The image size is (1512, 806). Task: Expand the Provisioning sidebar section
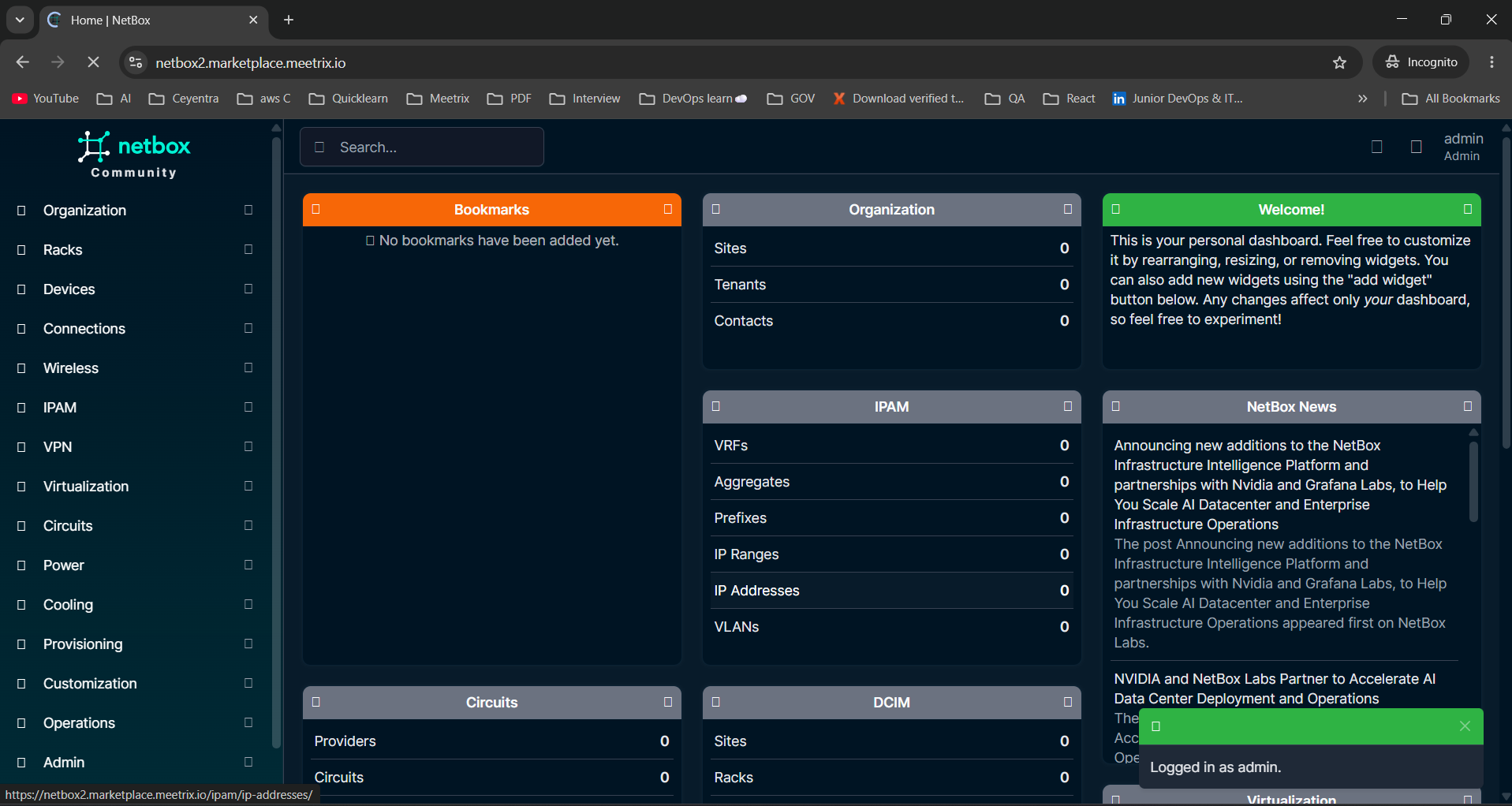click(248, 644)
